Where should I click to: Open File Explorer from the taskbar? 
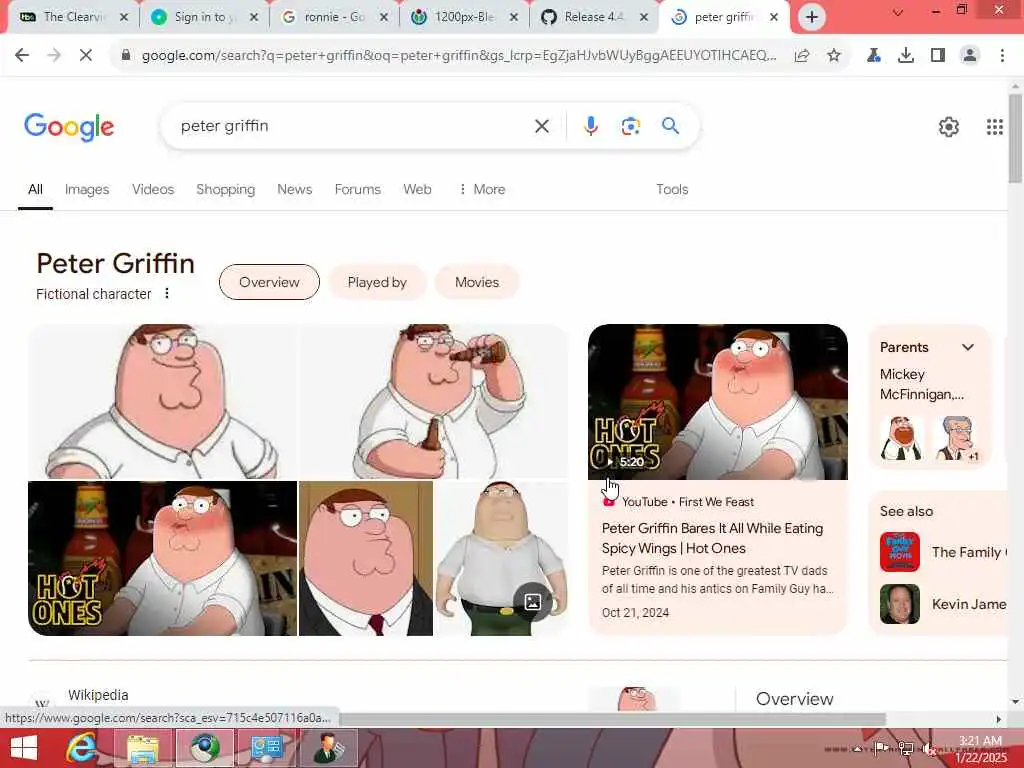[x=143, y=748]
